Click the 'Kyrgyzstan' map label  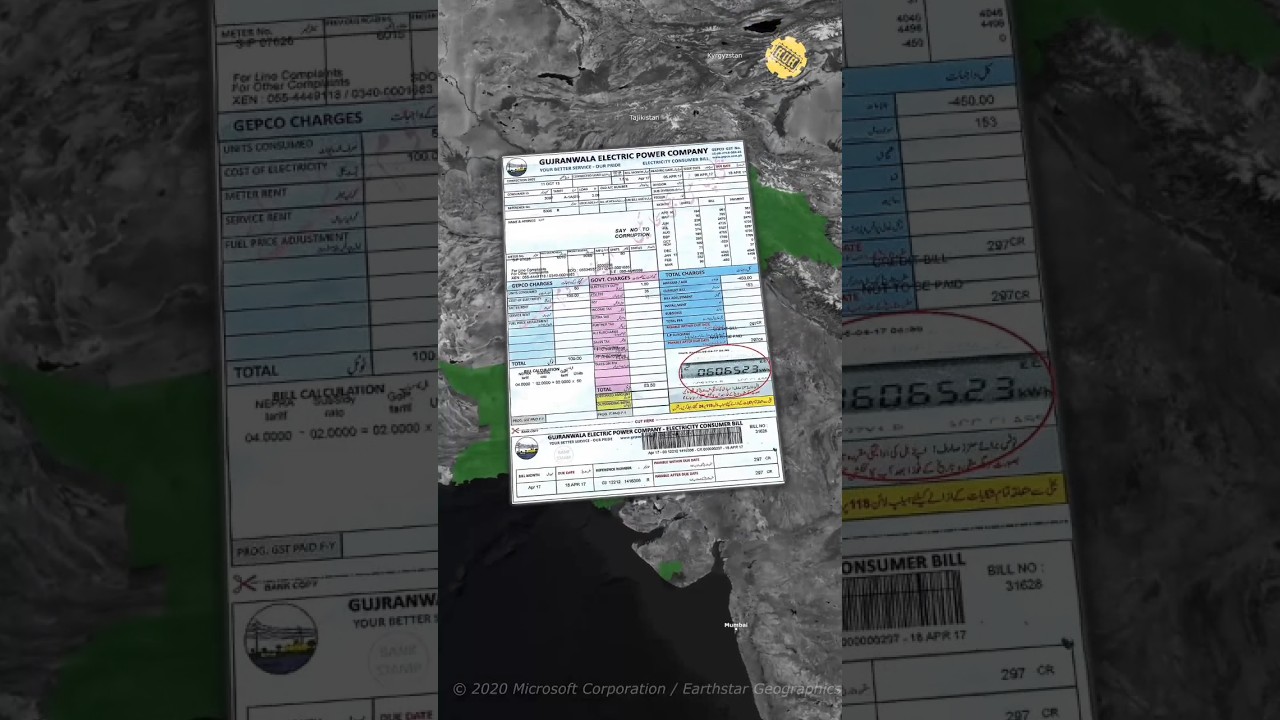coord(725,56)
